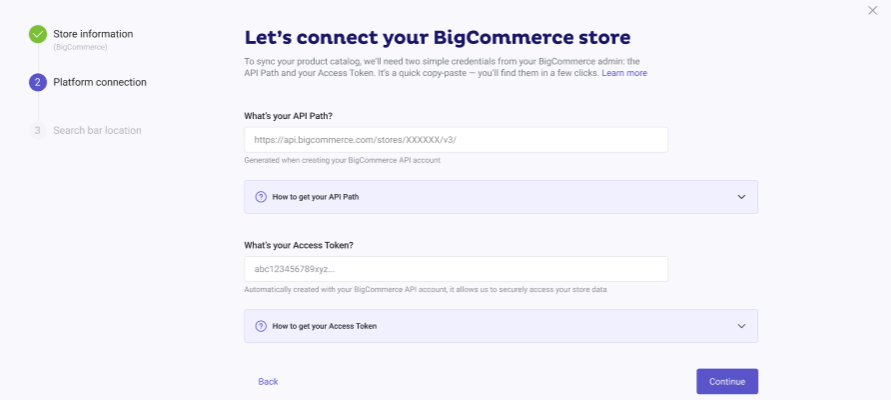Go to Store information step

click(x=93, y=34)
